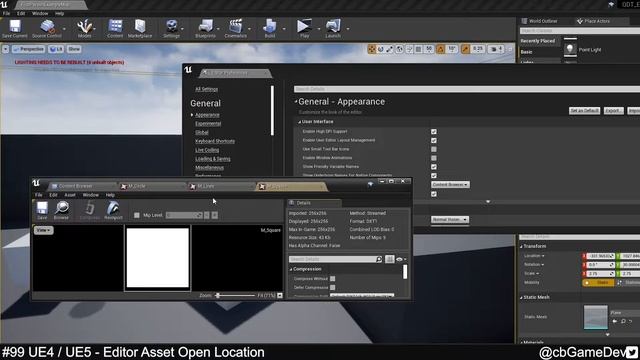Toggle Mip Level checkbox in texture editor
Viewport: 640px width, 360px height.
point(137,215)
